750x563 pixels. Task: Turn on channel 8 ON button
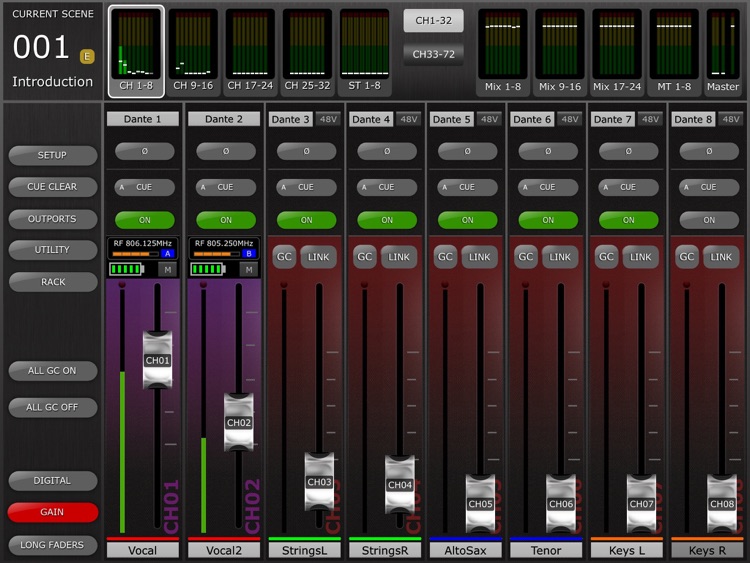point(709,220)
